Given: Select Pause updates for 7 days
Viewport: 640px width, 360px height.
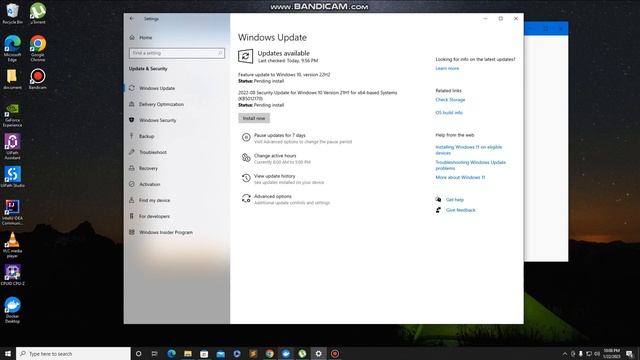Looking at the screenshot, I should coord(280,135).
